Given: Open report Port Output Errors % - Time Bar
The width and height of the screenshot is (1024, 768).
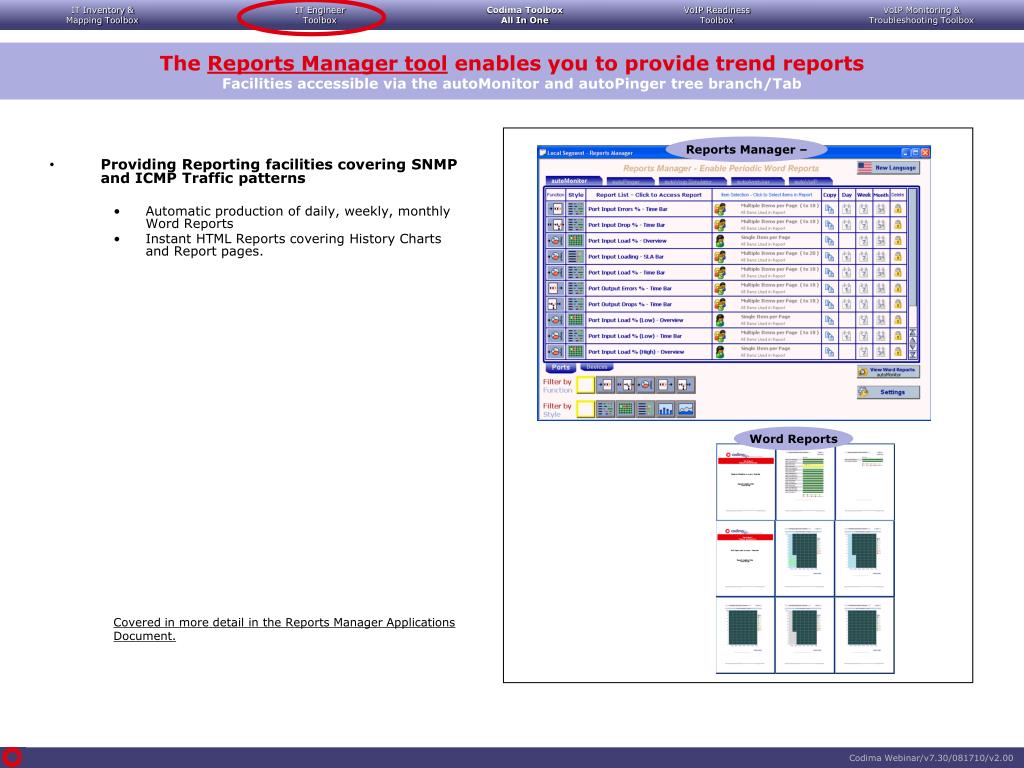Looking at the screenshot, I should 630,288.
